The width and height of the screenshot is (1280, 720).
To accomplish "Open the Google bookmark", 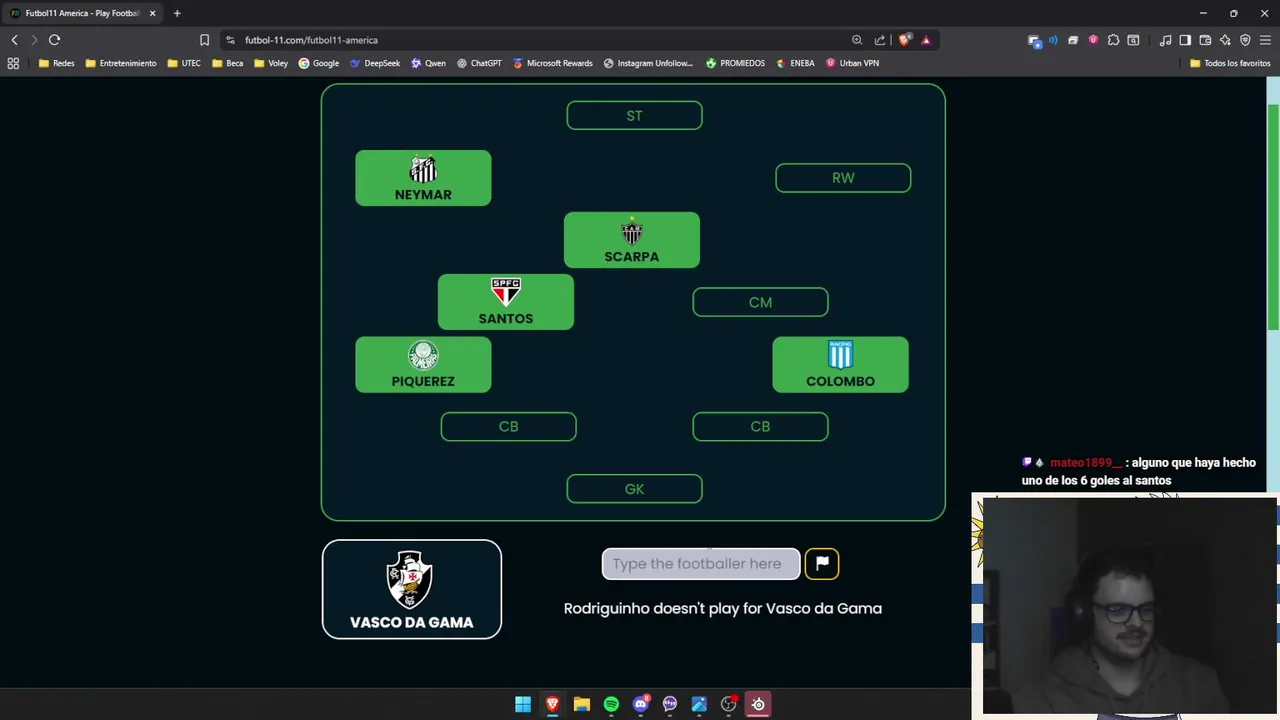I will (x=318, y=63).
